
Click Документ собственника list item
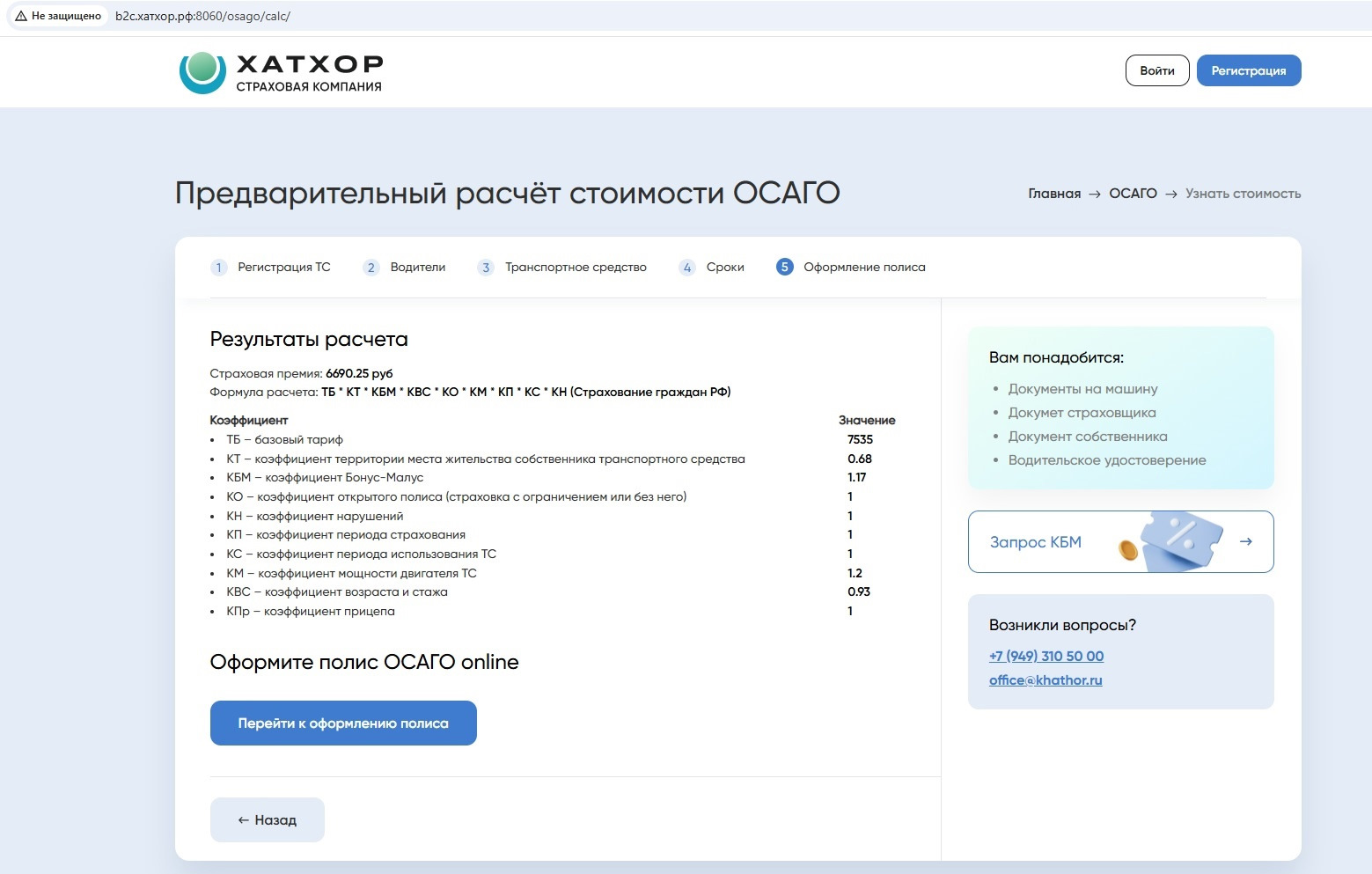(1088, 437)
